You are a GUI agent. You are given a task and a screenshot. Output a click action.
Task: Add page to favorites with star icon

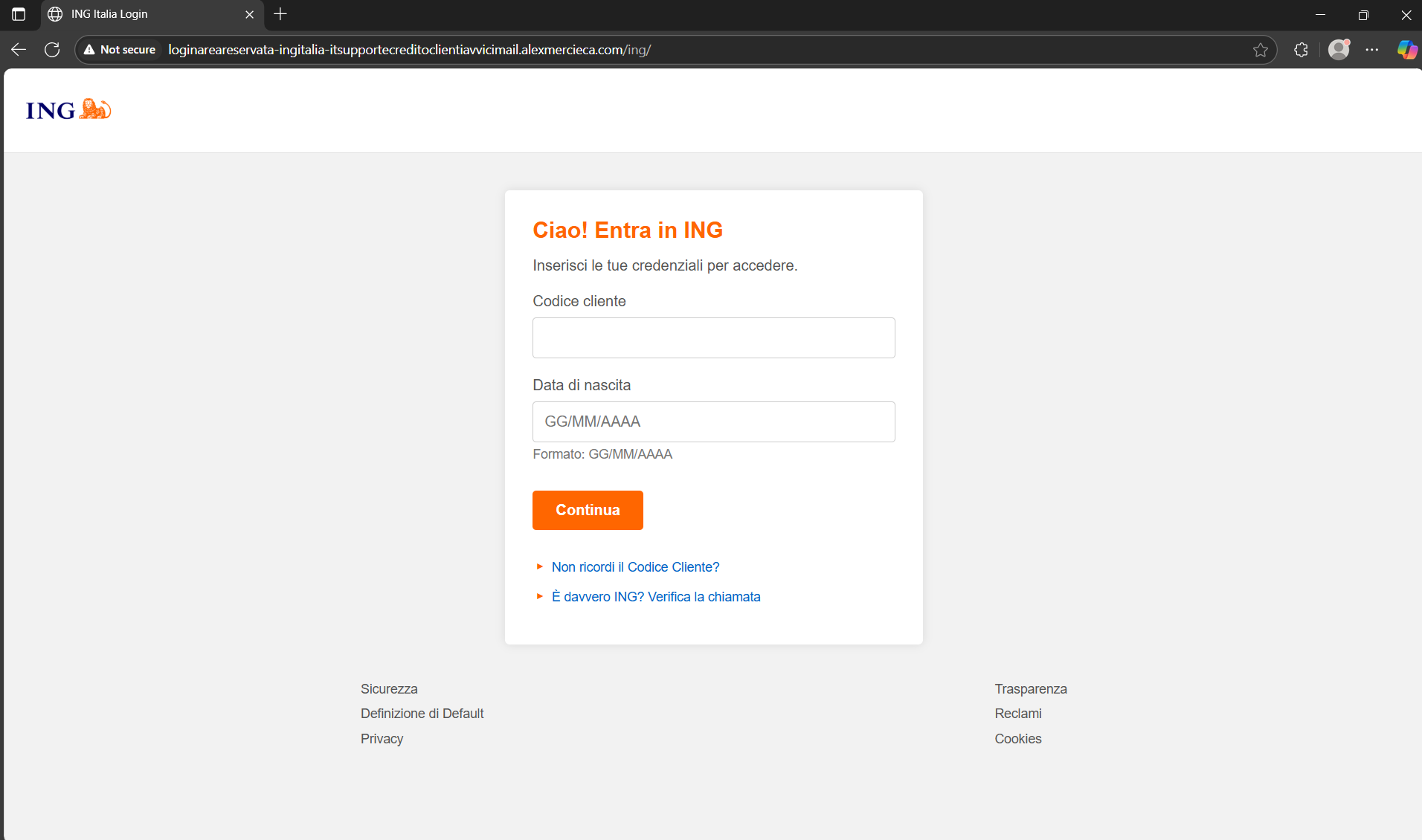1260,50
